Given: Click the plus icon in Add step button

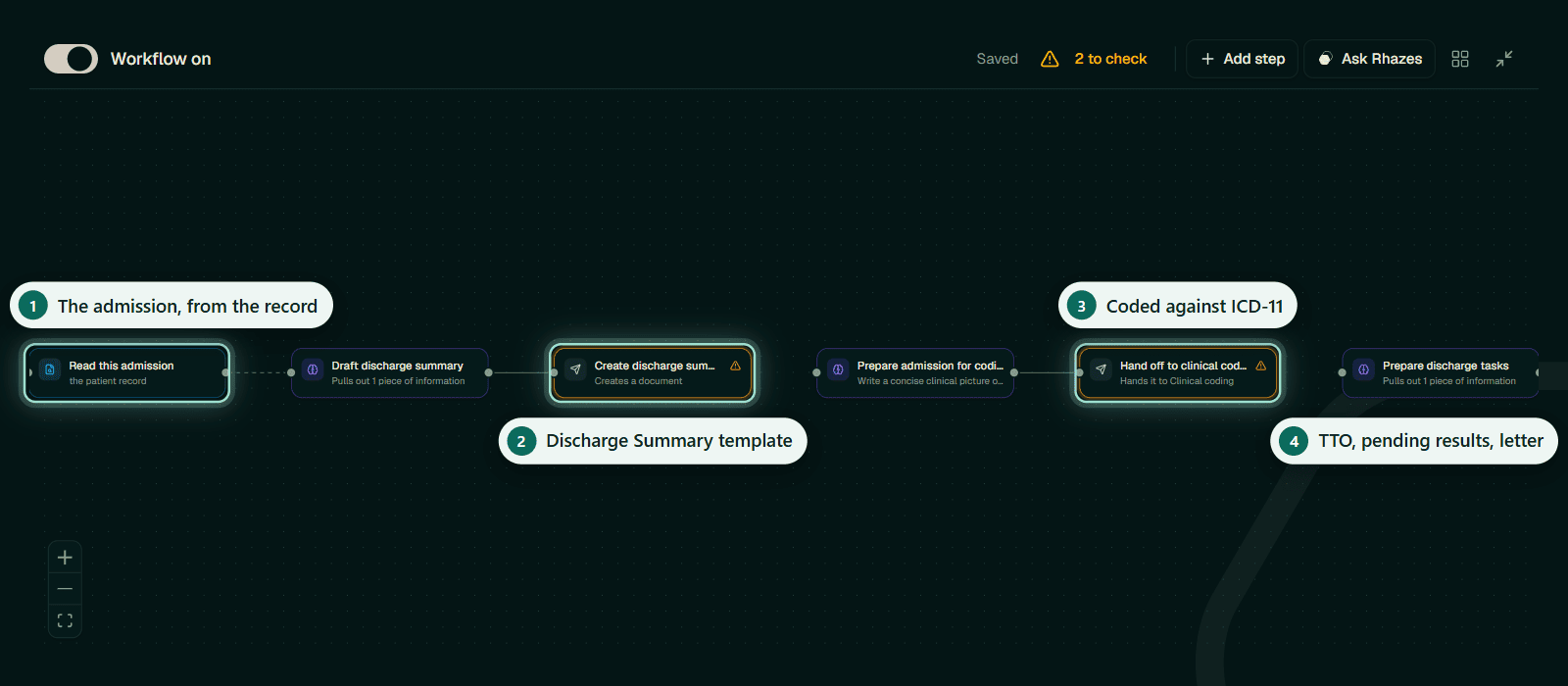Looking at the screenshot, I should tap(1207, 59).
